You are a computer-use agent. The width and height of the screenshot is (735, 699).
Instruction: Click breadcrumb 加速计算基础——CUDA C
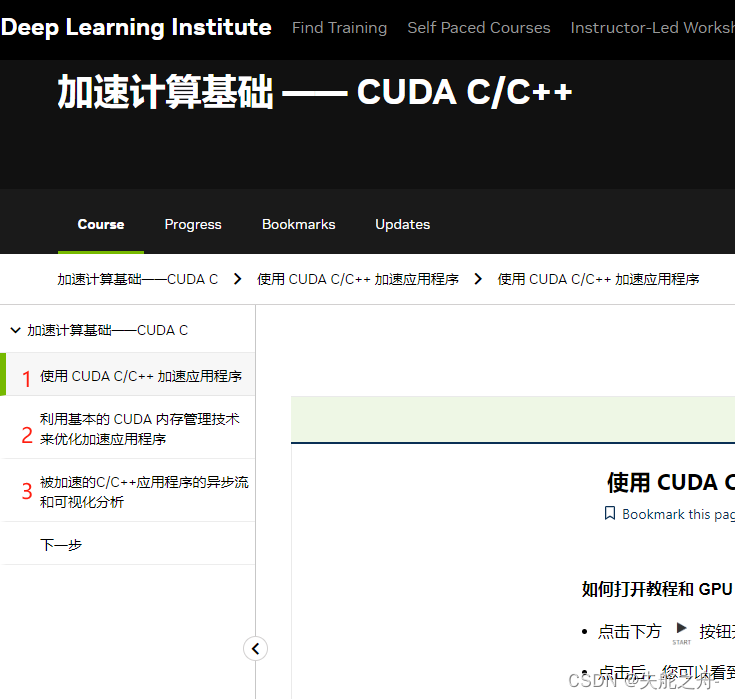138,279
